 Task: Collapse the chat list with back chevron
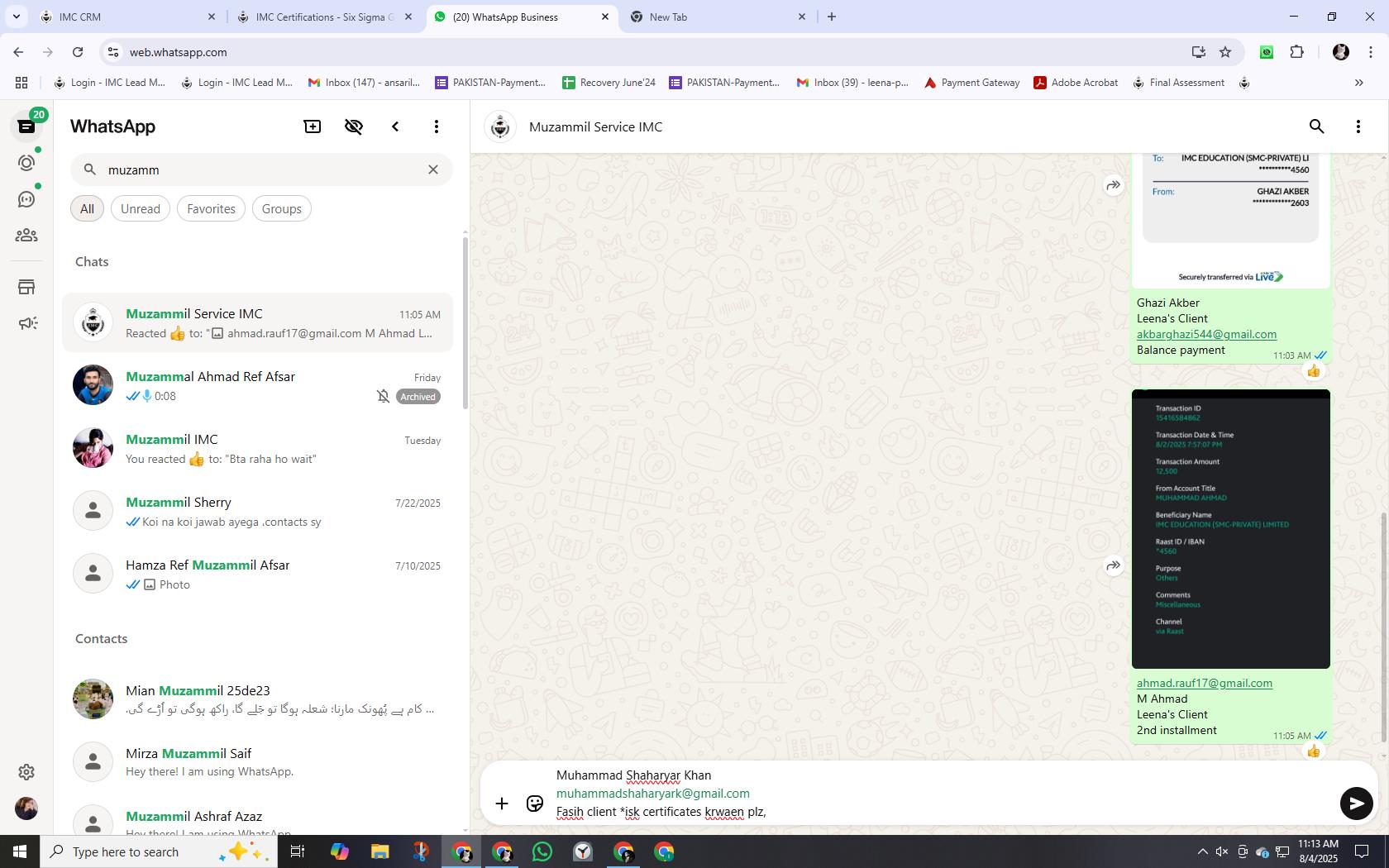click(x=395, y=126)
